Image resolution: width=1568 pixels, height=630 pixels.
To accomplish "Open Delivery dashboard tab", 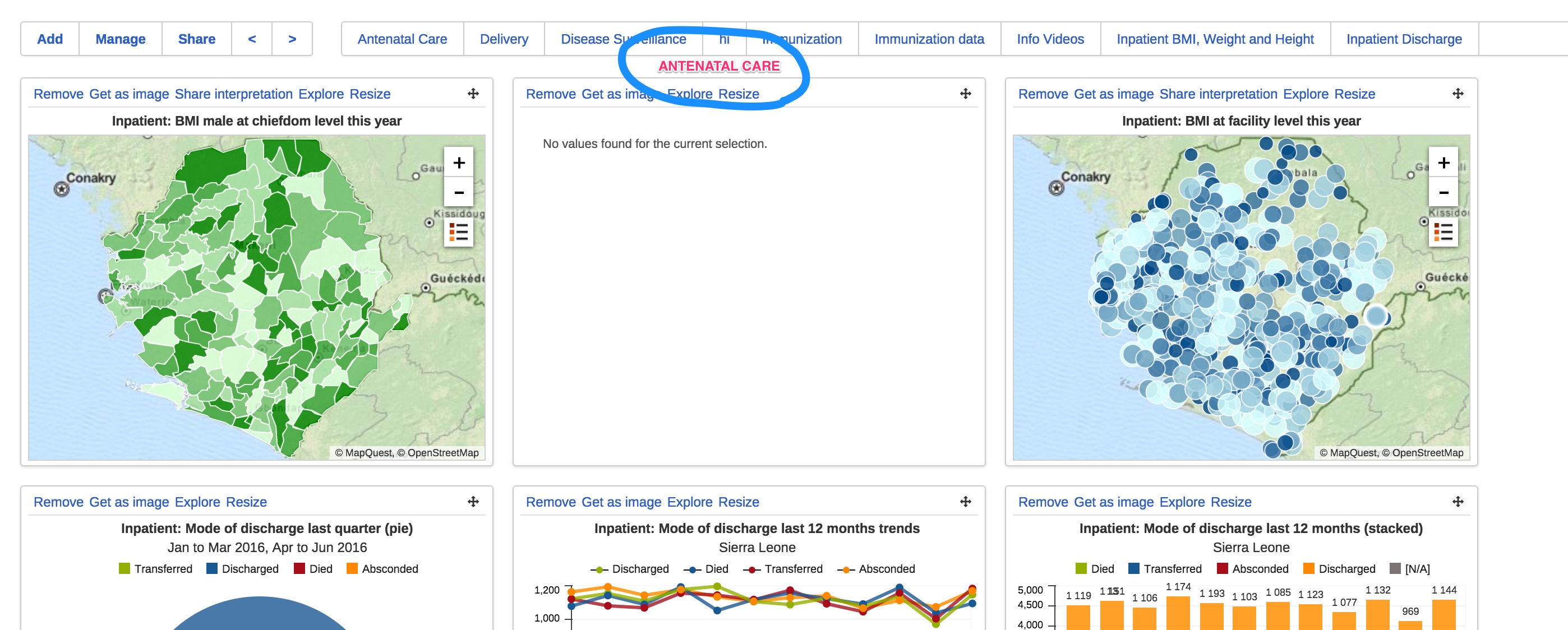I will (504, 39).
